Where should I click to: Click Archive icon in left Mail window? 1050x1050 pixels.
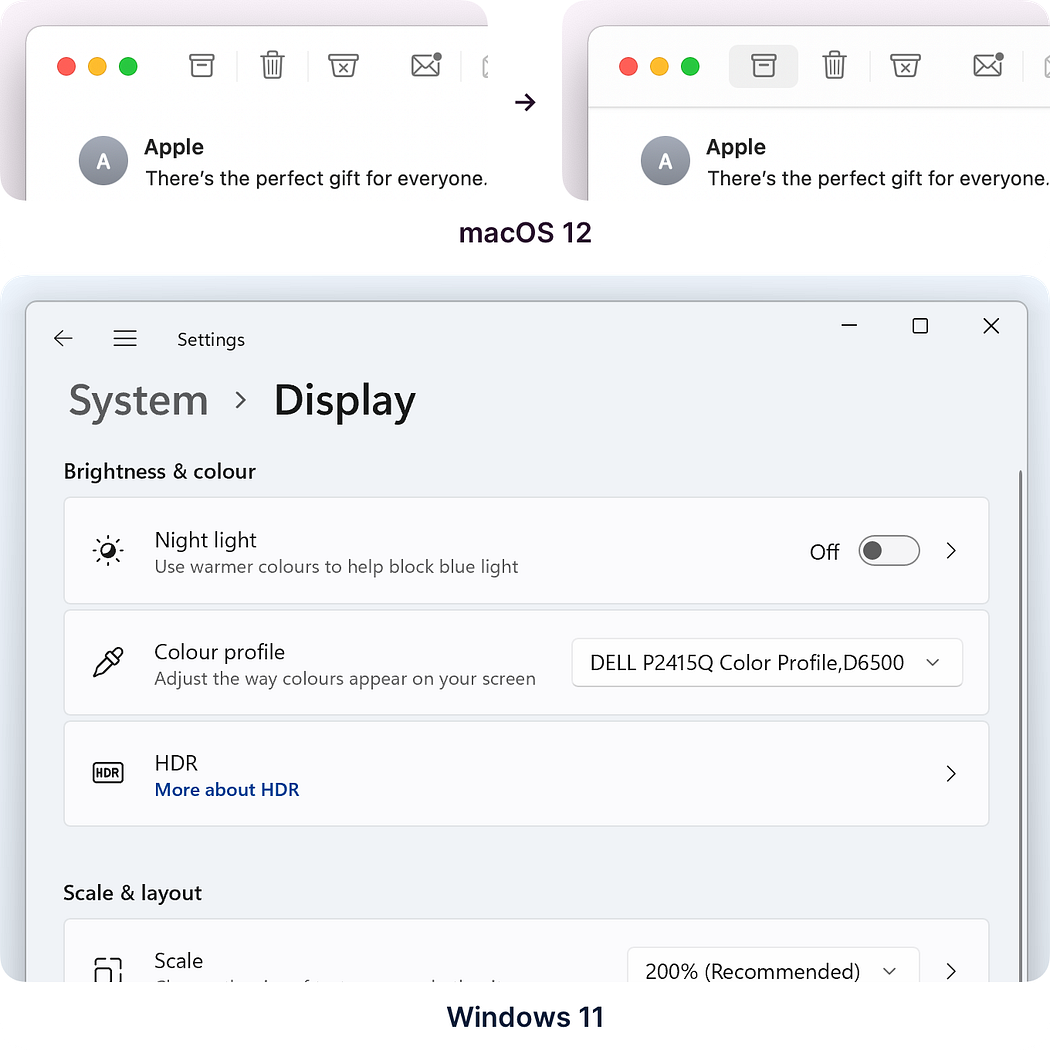(202, 66)
